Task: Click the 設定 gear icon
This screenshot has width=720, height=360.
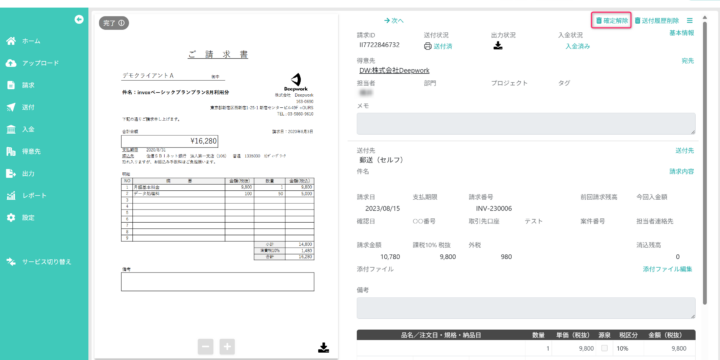Action: point(11,217)
